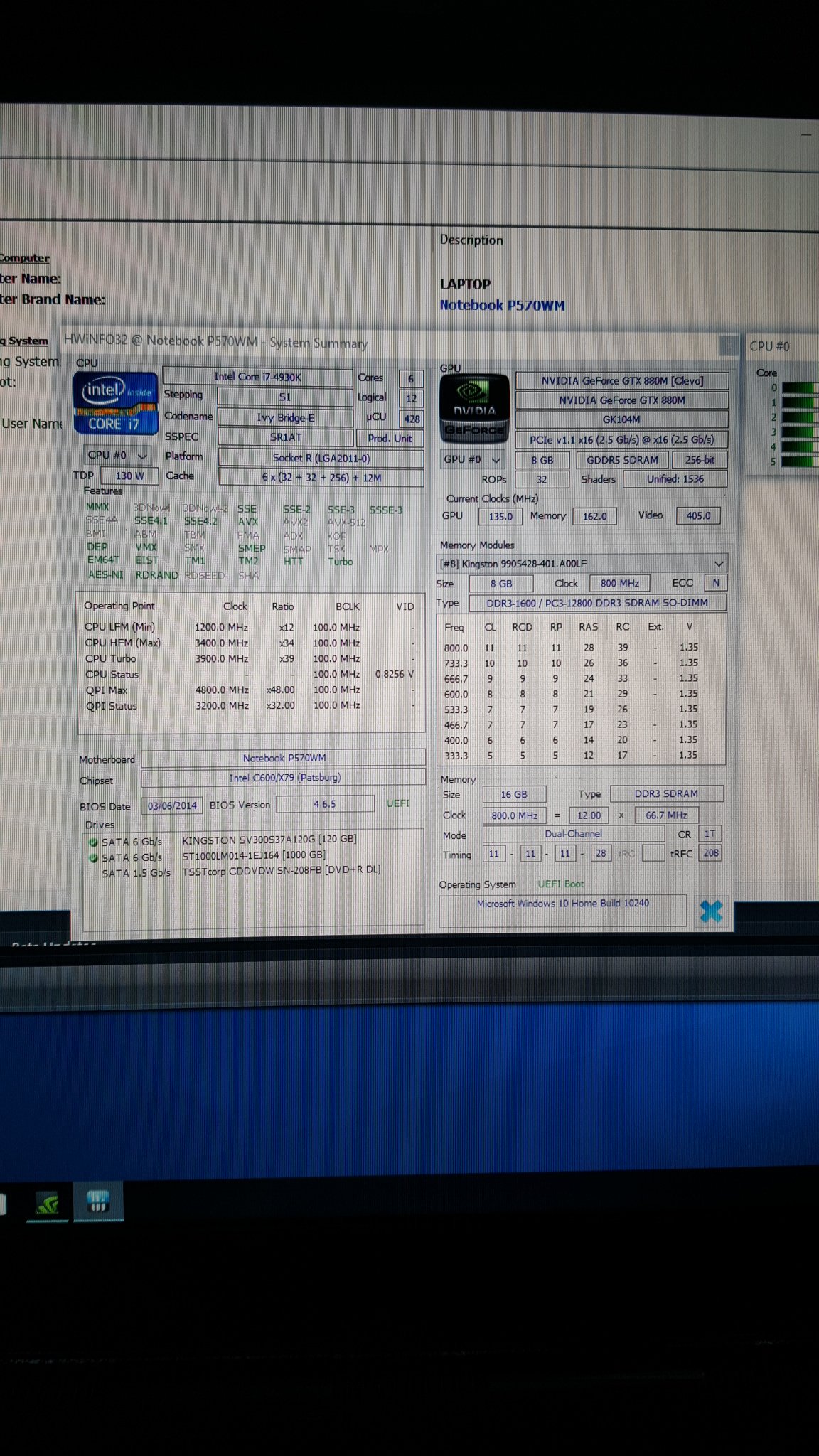Select the GPU memory size 8 GB
This screenshot has height=1456, width=819.
click(542, 460)
